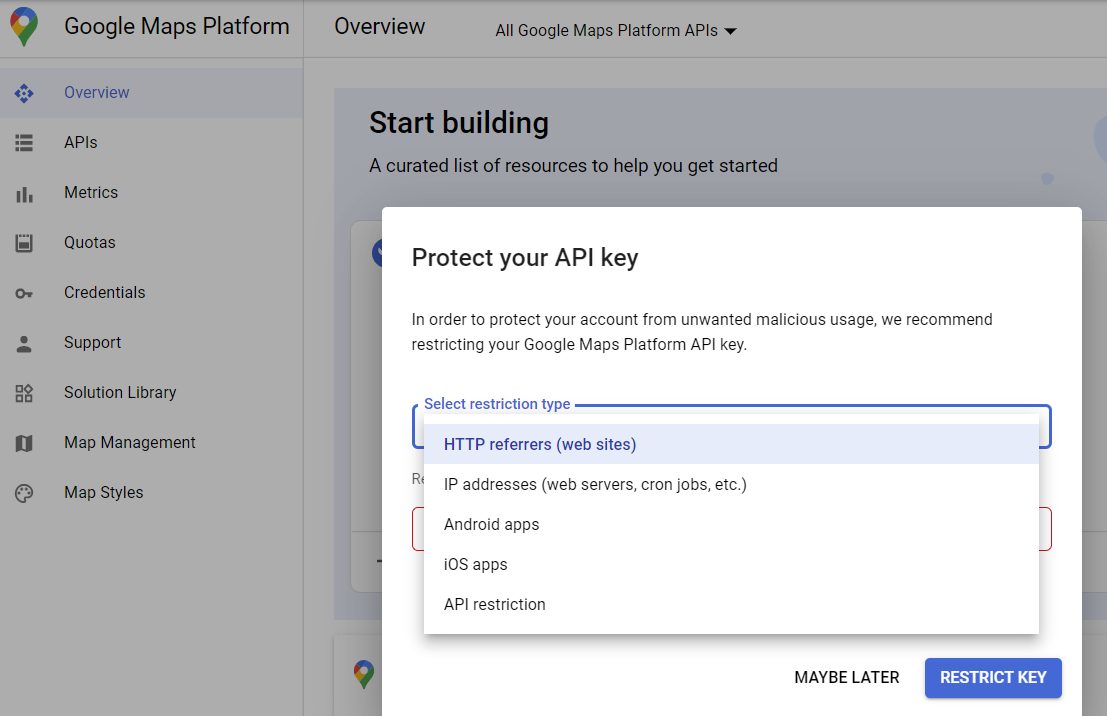
Task: Navigate to Quotas page
Action: pos(152,243)
